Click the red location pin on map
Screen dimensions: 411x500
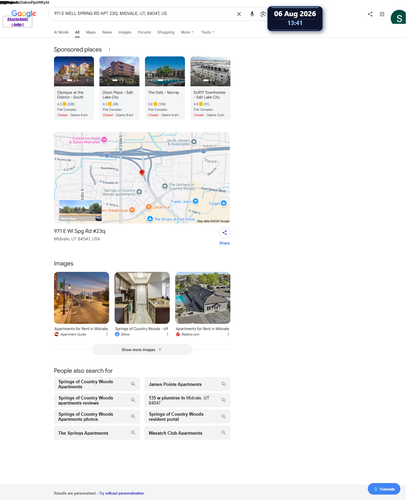142,172
